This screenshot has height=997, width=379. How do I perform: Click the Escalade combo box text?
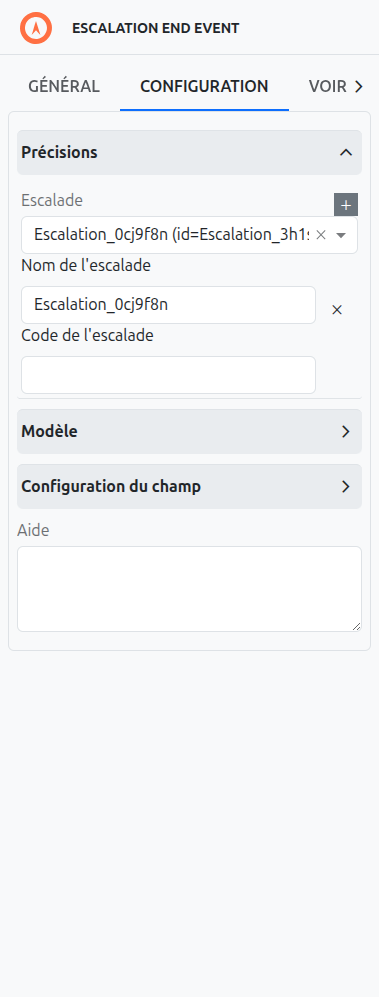[172, 235]
